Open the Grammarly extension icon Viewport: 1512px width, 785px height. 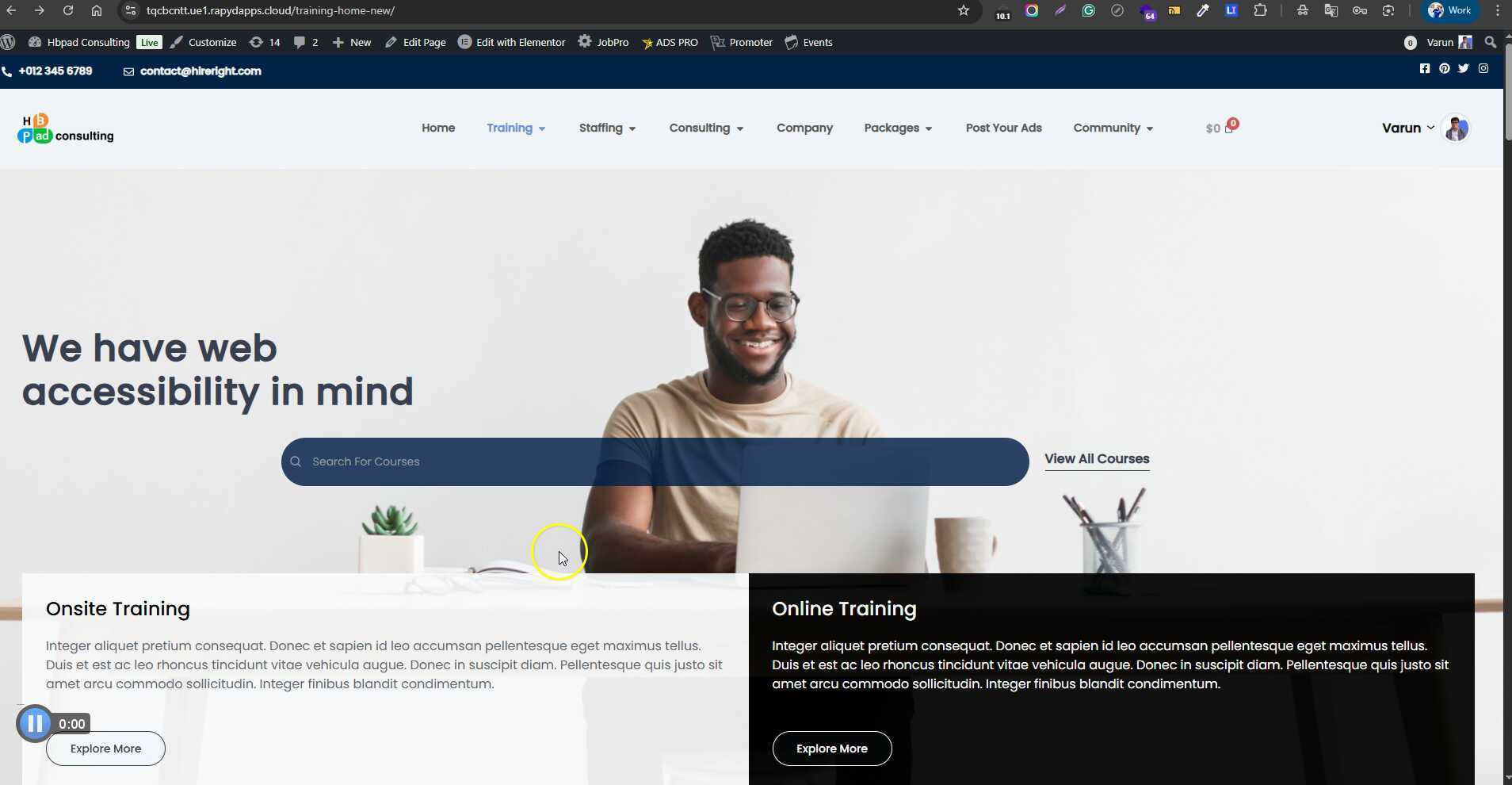pyautogui.click(x=1089, y=10)
